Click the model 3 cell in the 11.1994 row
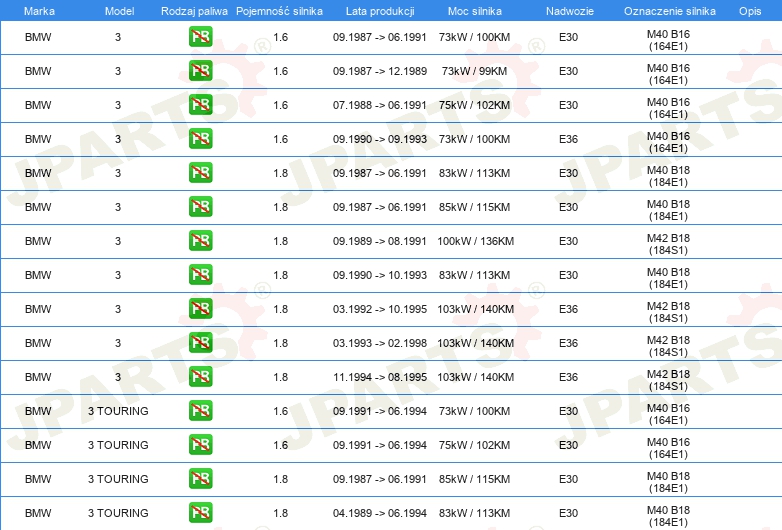Screen dimensions: 782x530 pyautogui.click(x=118, y=377)
